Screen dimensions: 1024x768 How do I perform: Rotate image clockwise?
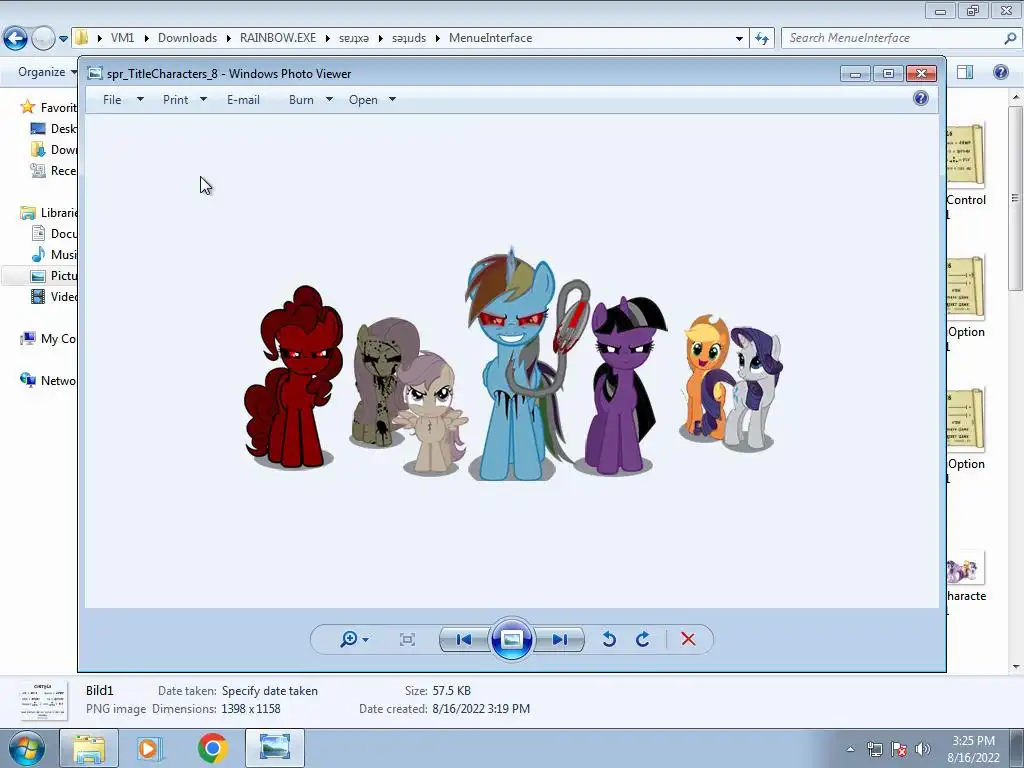(643, 639)
